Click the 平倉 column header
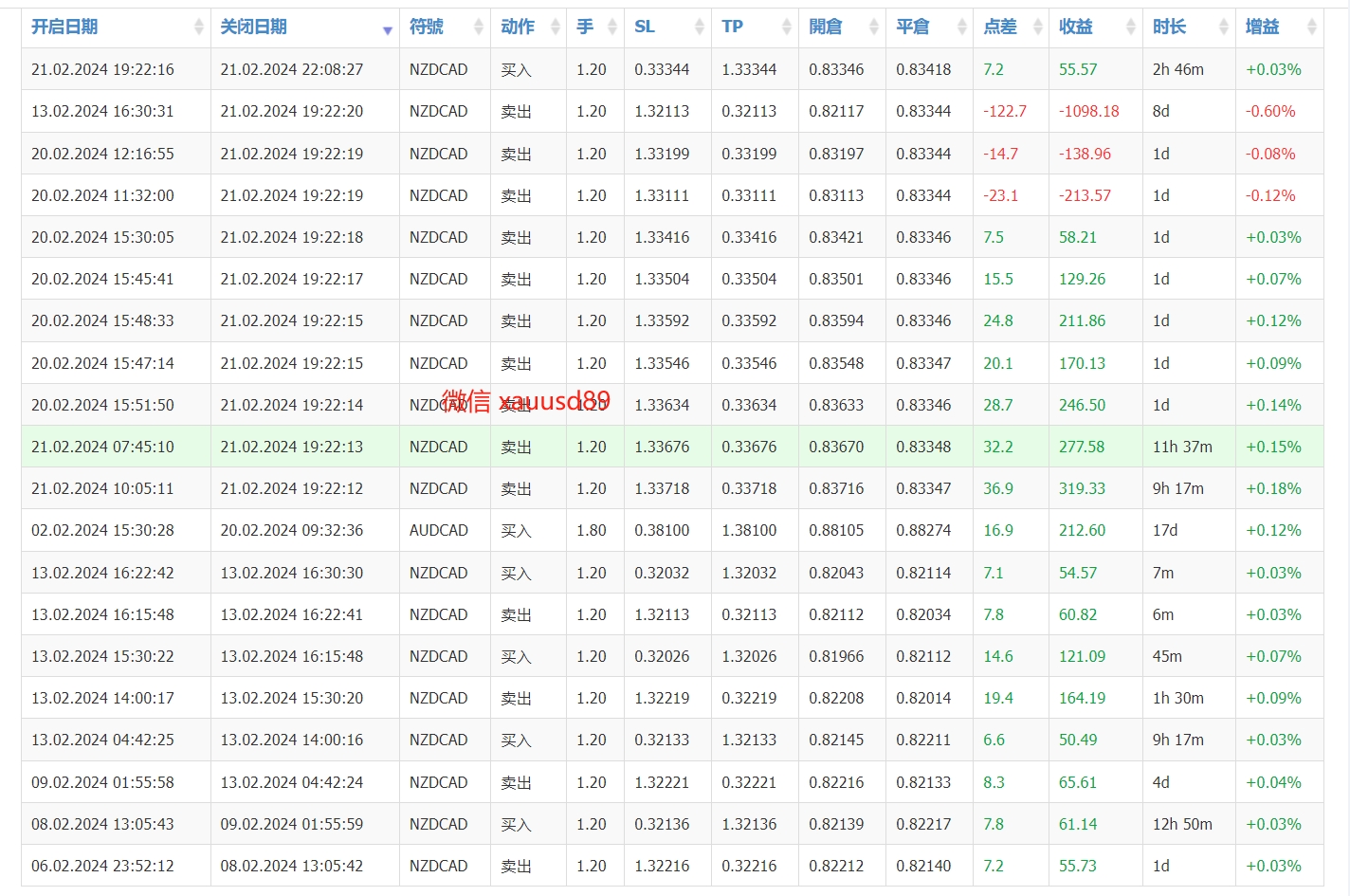 tap(913, 27)
